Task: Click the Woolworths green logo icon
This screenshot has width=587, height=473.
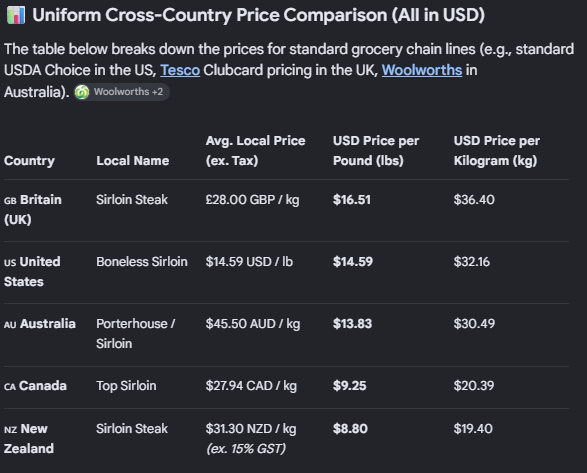Action: pyautogui.click(x=82, y=92)
